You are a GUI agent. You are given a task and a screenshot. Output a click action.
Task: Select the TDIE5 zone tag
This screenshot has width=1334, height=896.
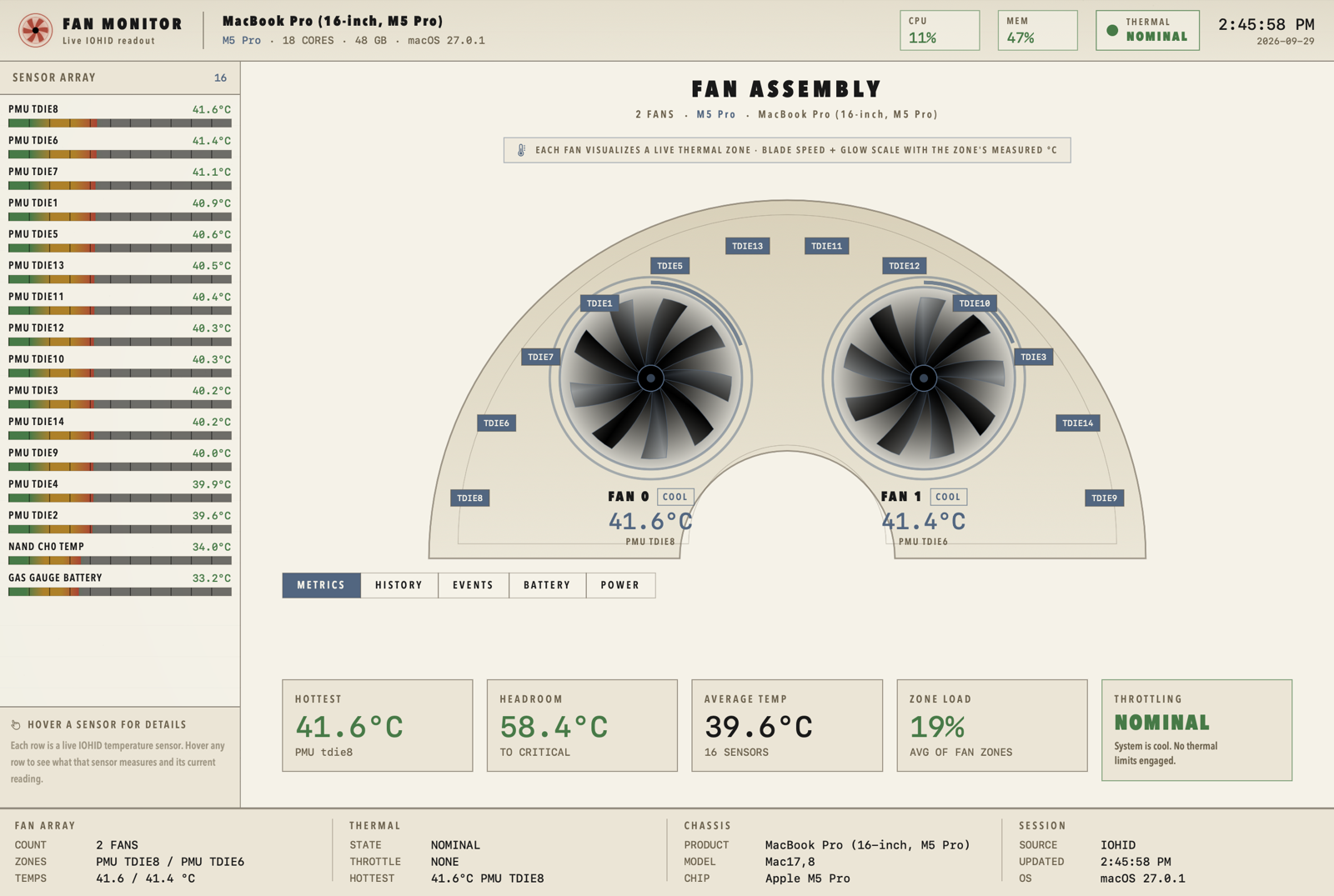[x=670, y=266]
